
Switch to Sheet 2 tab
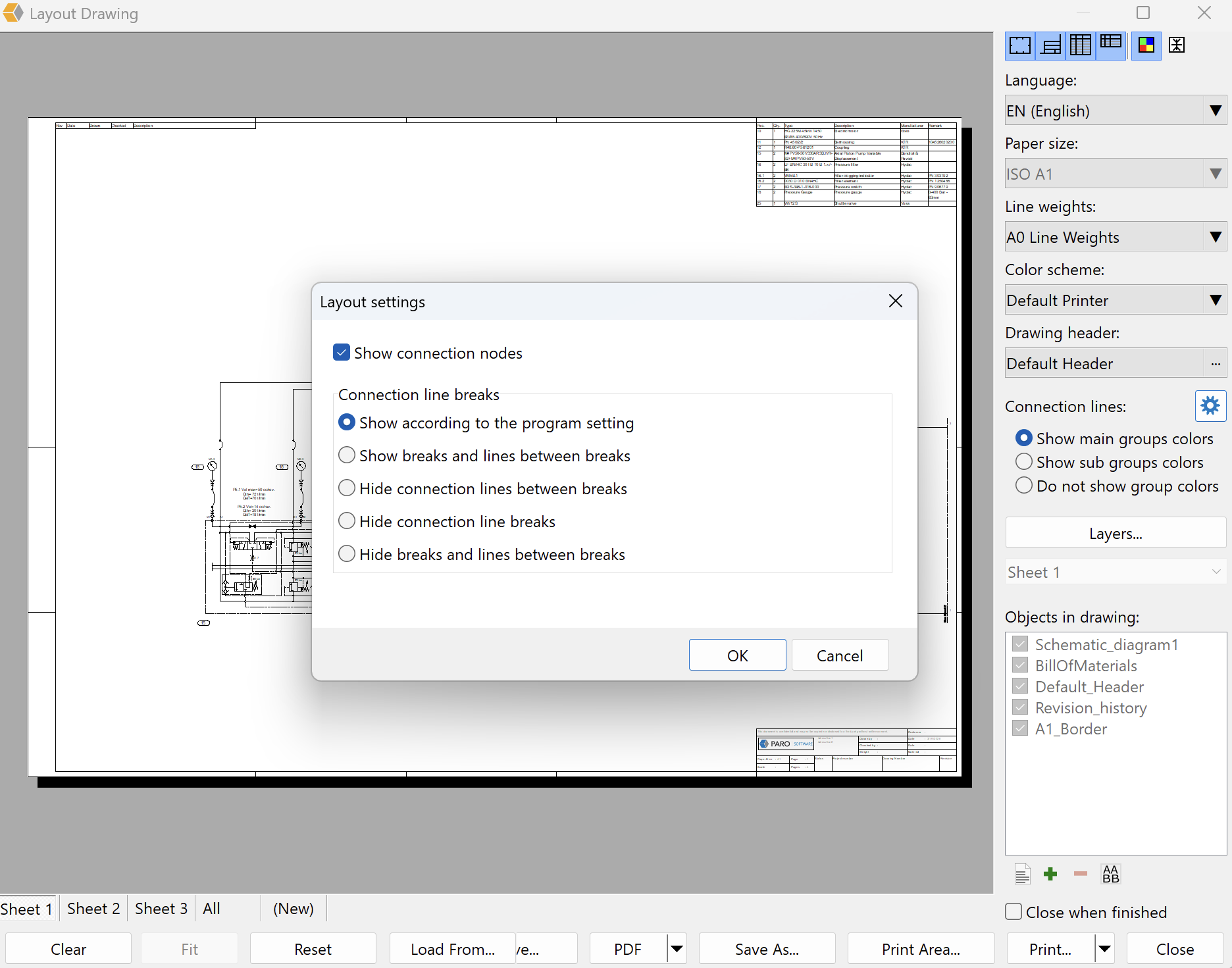tap(93, 909)
